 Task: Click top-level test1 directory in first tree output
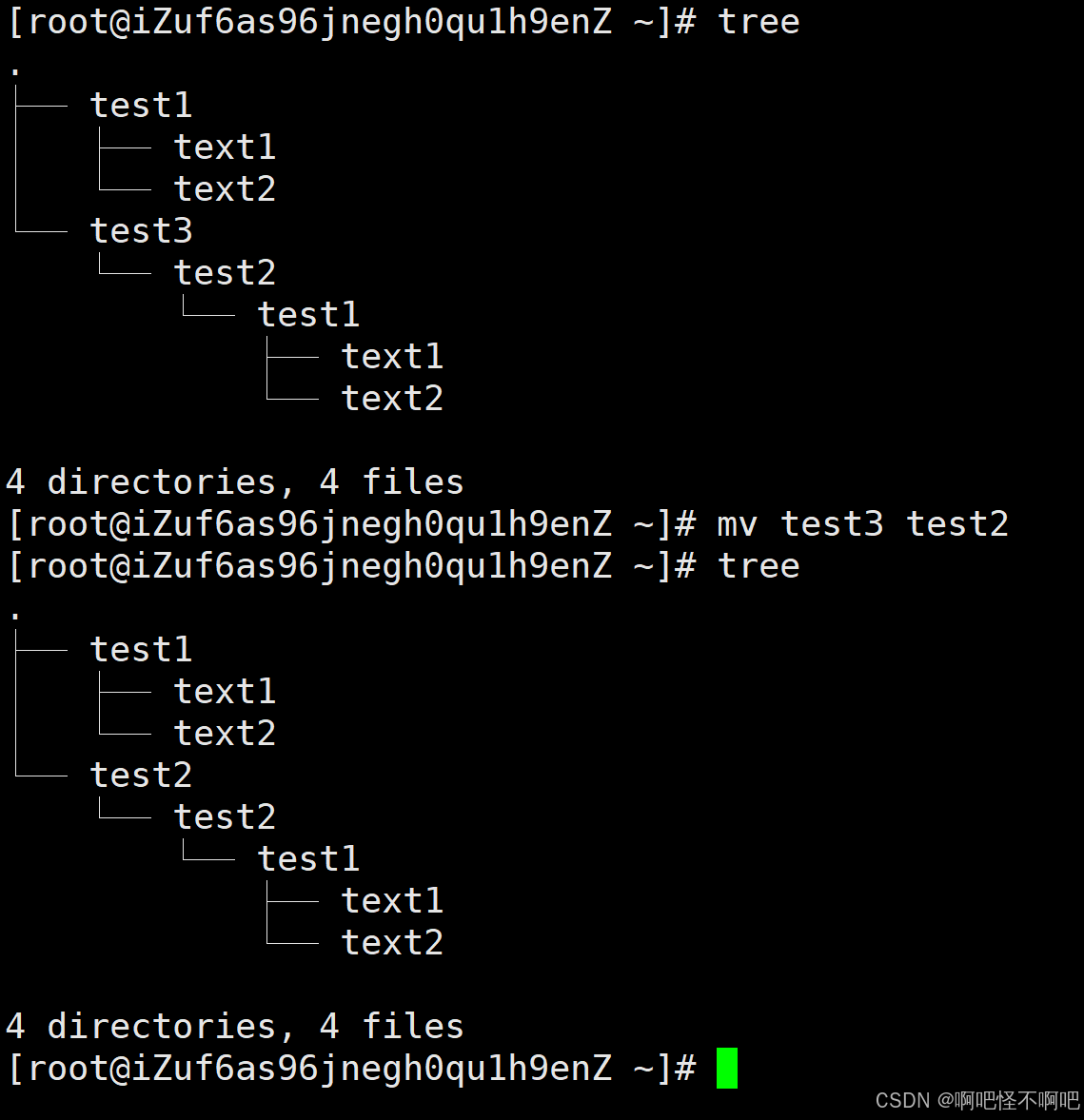141,106
